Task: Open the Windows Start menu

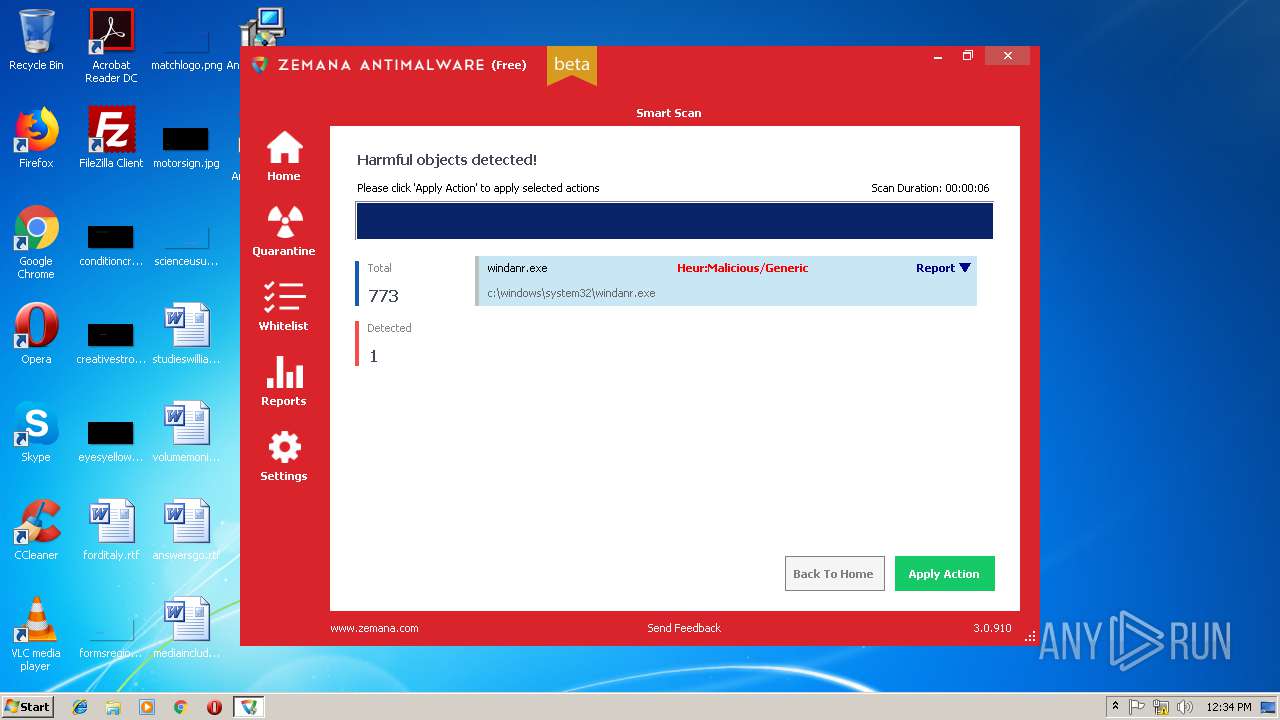Action: [28, 706]
